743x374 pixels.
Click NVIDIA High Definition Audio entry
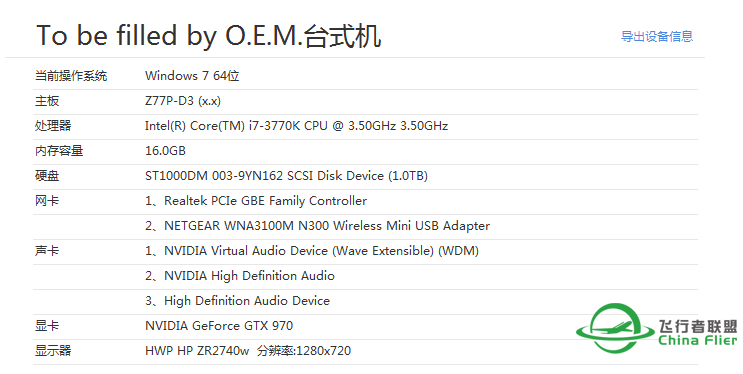tap(240, 276)
